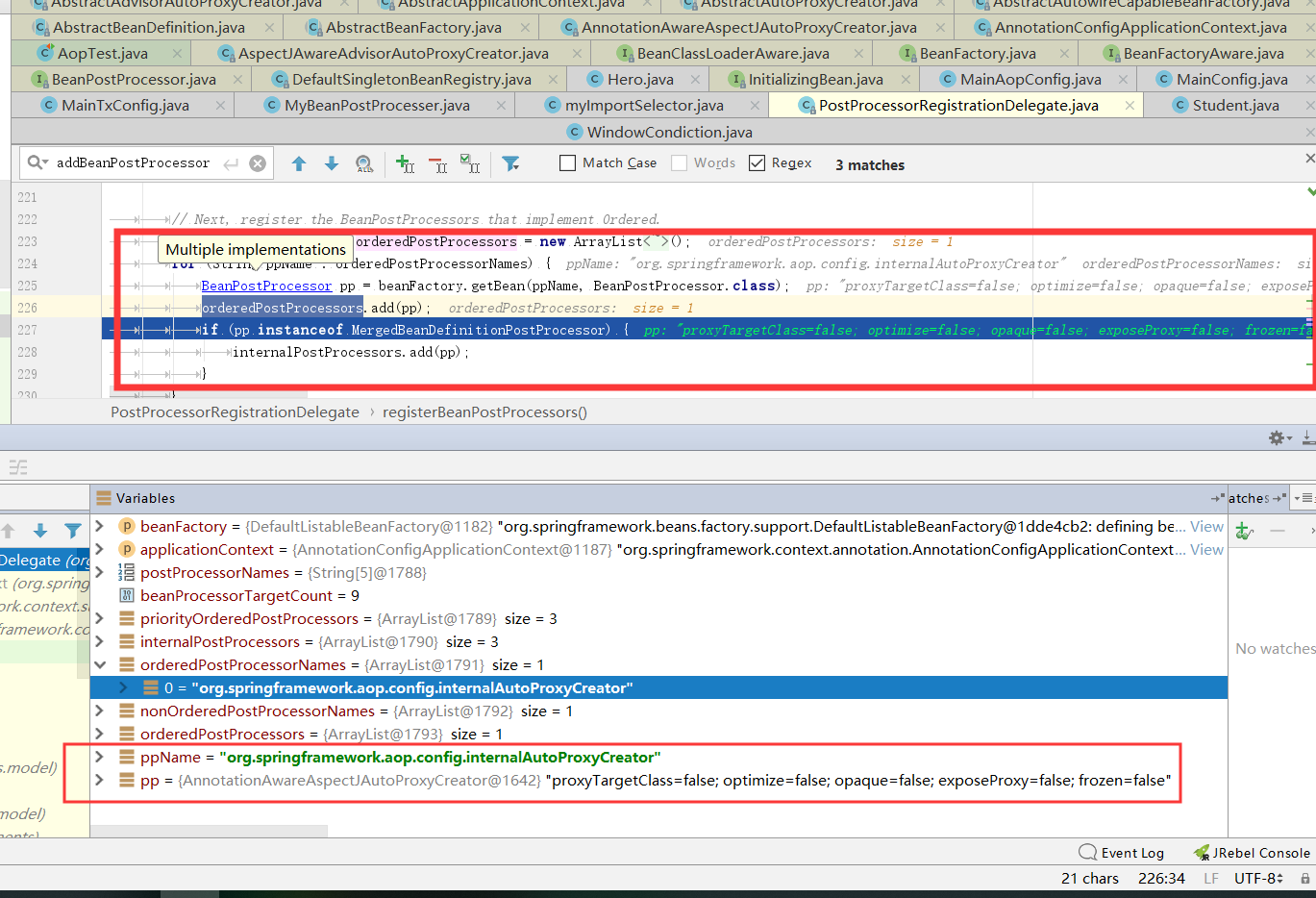Switch to BeanPostProcessor.java tab
The image size is (1316, 898).
tap(134, 80)
